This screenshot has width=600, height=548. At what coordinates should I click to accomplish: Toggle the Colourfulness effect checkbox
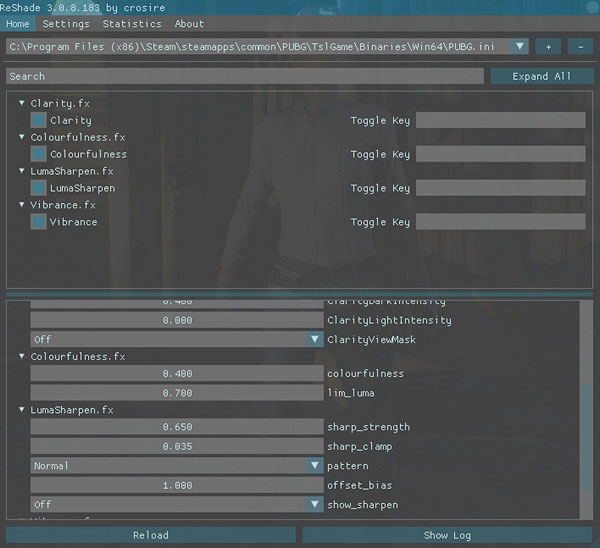[38, 154]
